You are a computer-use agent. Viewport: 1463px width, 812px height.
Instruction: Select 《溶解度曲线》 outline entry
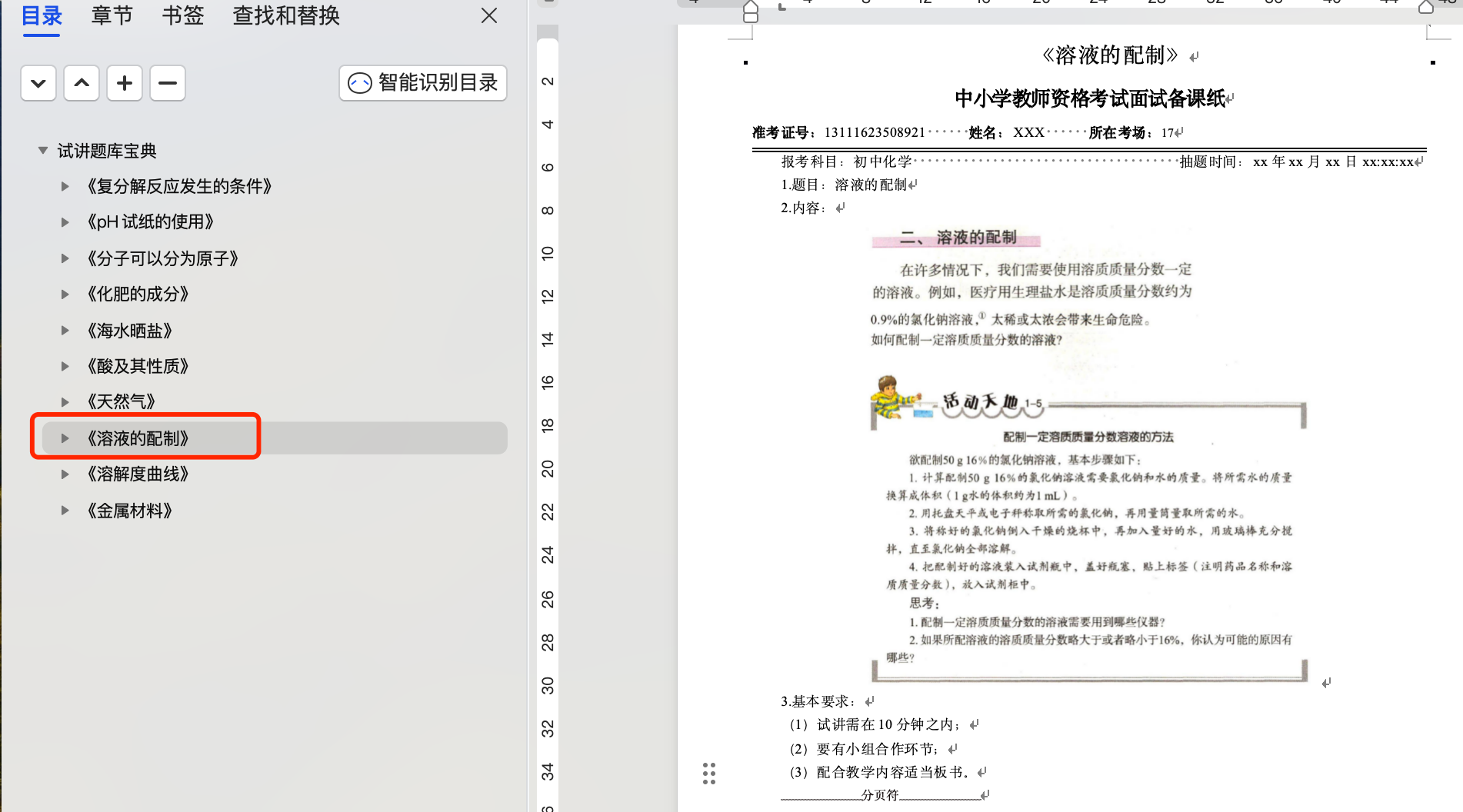(138, 474)
